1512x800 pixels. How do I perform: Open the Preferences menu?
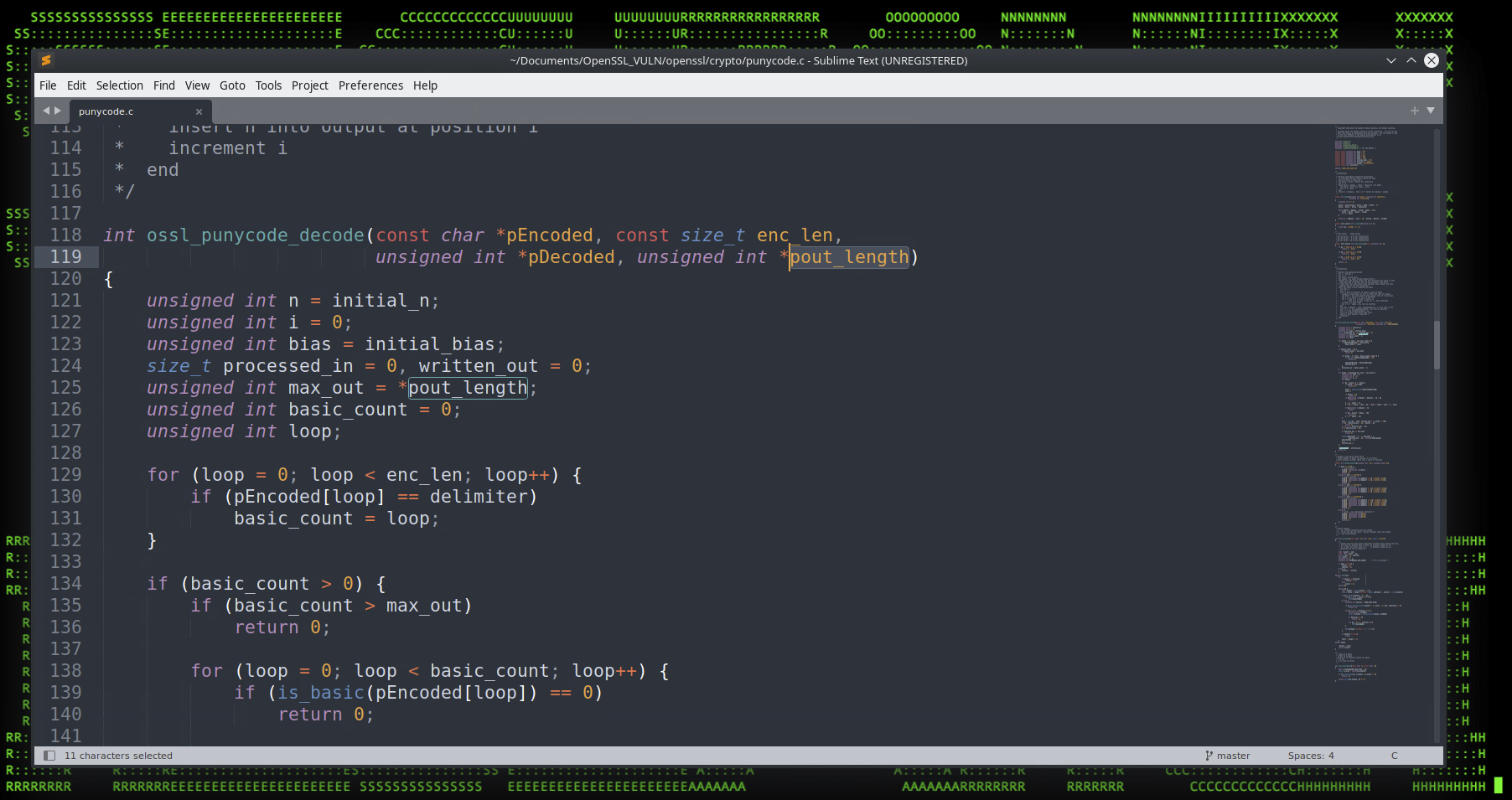[x=370, y=85]
